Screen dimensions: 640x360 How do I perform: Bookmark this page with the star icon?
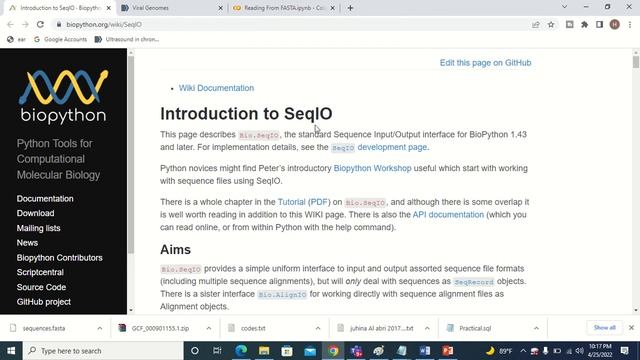pos(551,24)
